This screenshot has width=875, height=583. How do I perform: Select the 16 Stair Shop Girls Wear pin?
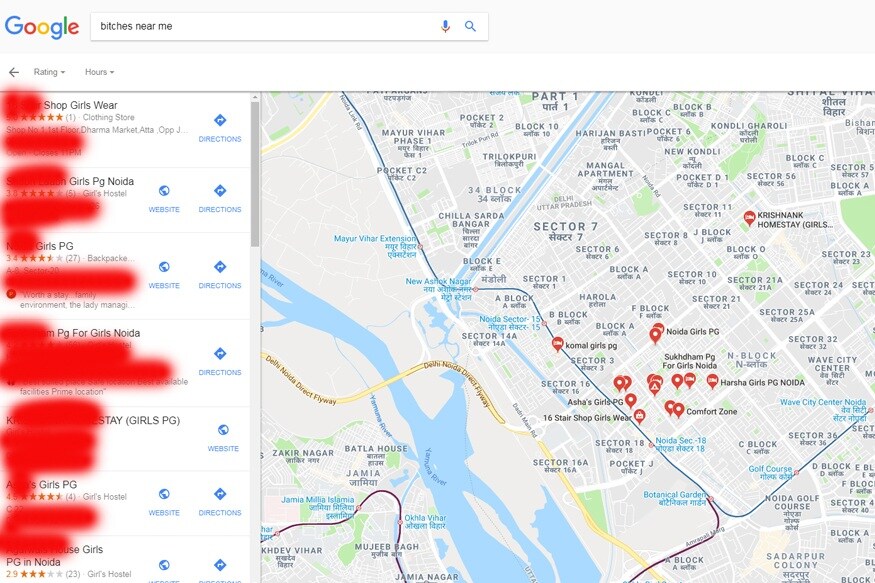pos(640,416)
